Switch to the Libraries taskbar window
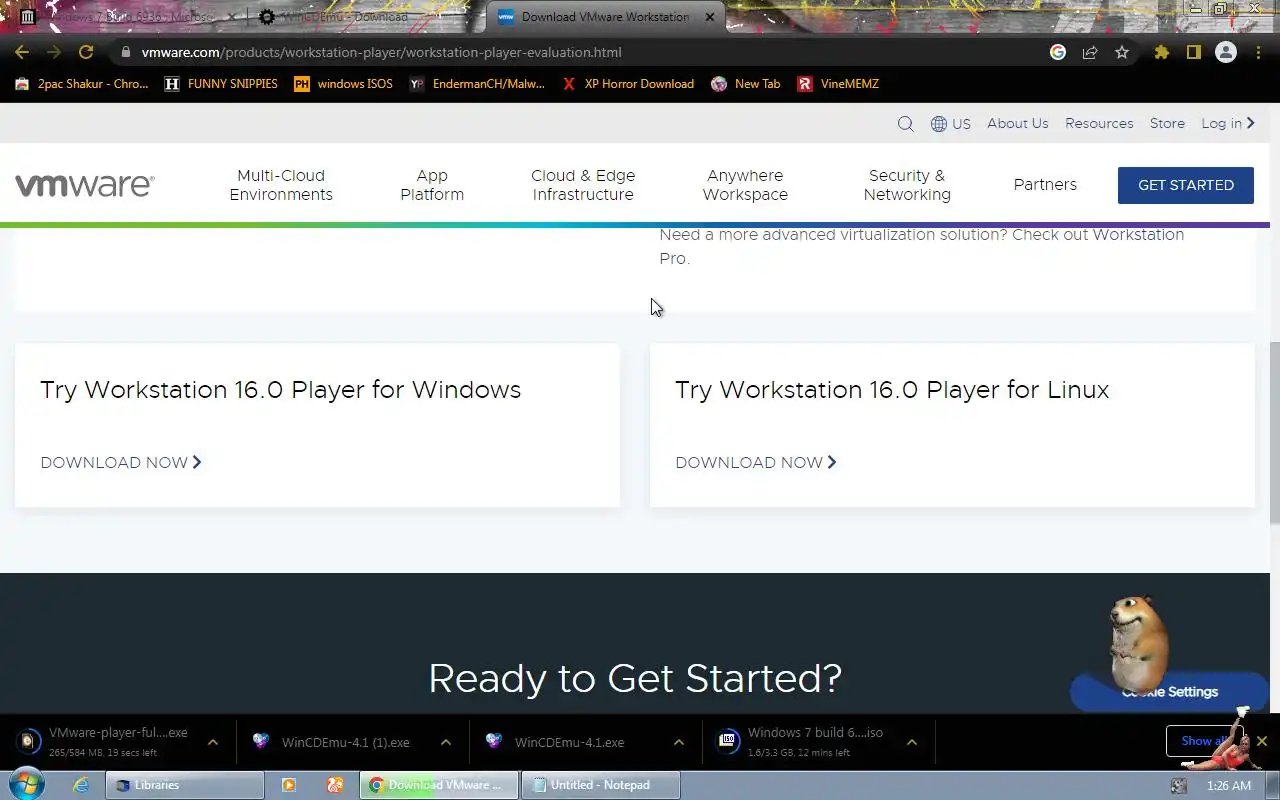 (x=185, y=785)
